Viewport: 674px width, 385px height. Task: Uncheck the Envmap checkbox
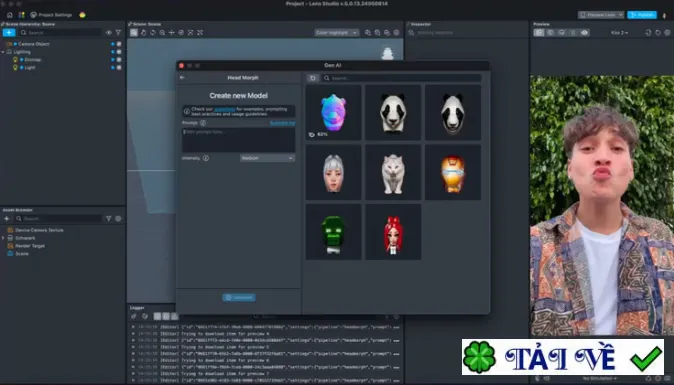click(119, 60)
